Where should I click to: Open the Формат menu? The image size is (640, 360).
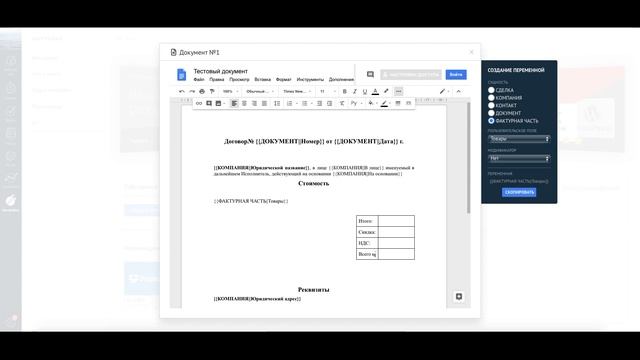284,80
